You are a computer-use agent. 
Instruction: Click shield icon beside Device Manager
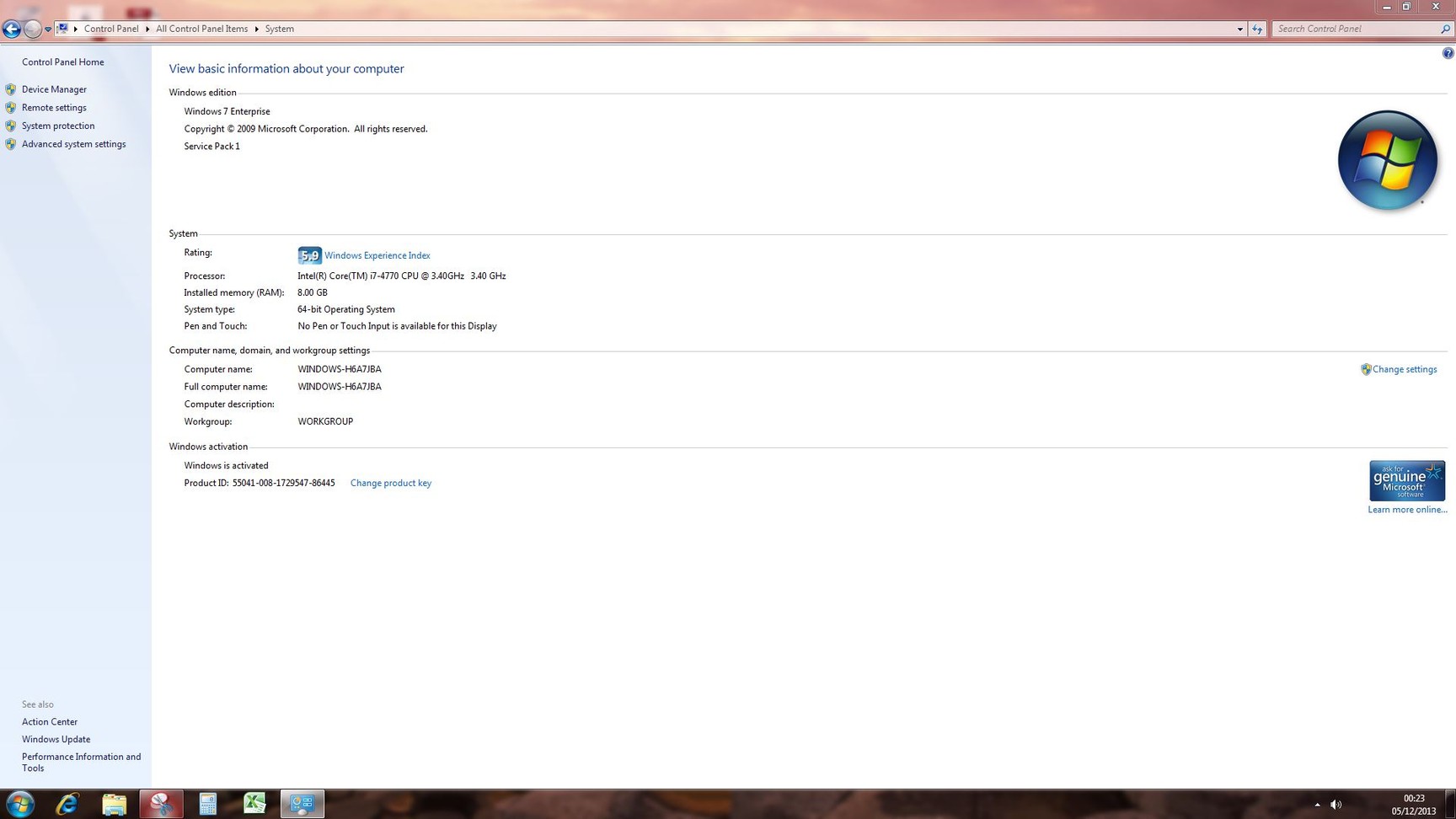pyautogui.click(x=10, y=89)
